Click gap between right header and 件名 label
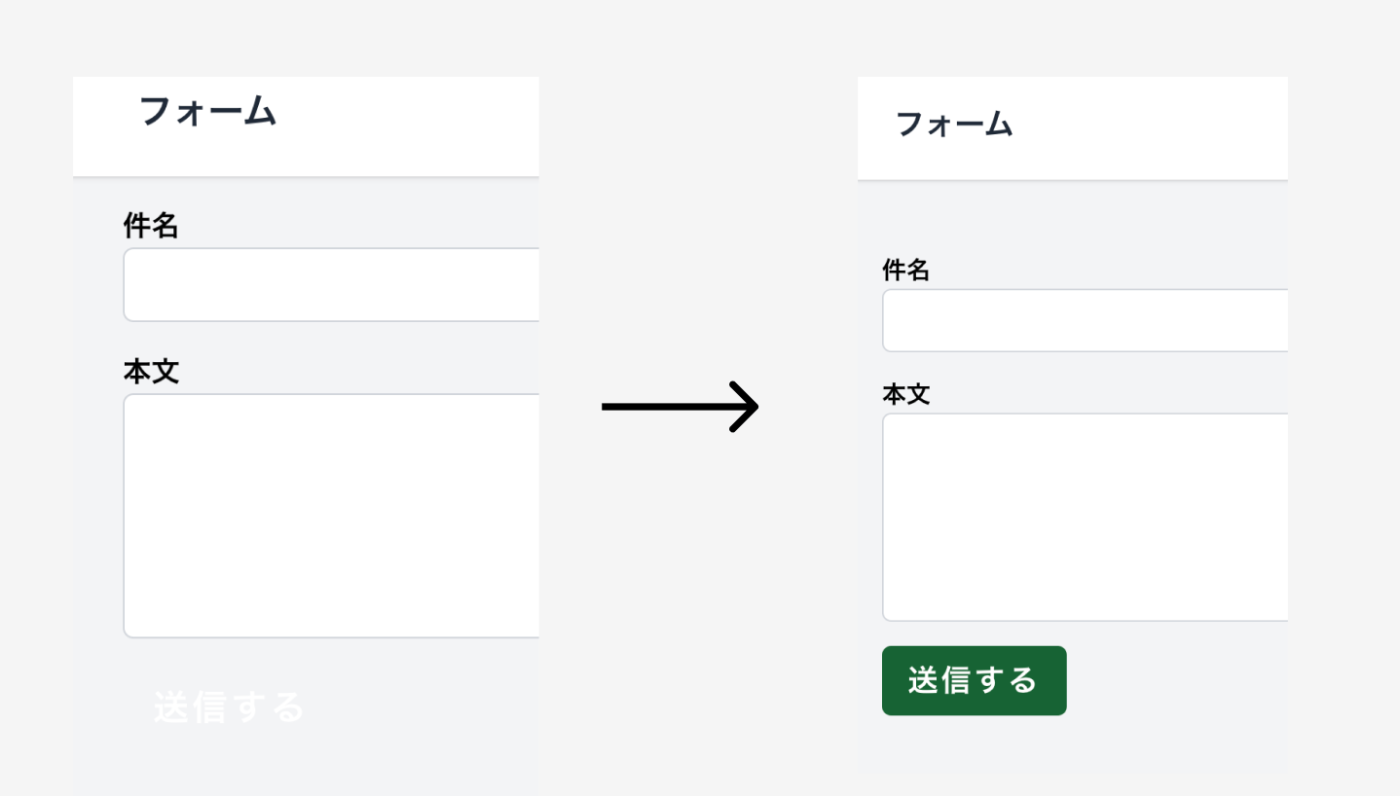 tap(1070, 220)
